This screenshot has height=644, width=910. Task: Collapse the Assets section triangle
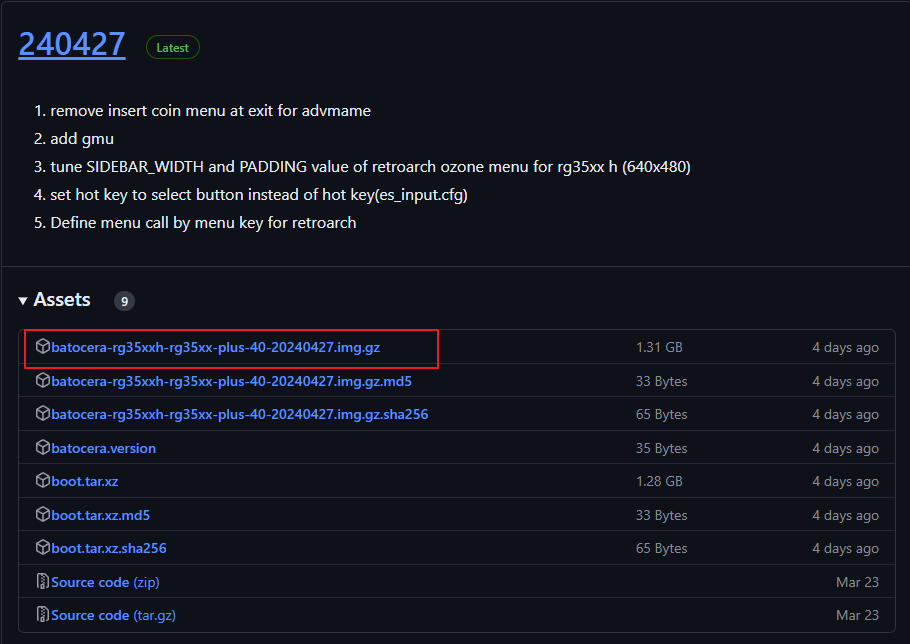[23, 301]
